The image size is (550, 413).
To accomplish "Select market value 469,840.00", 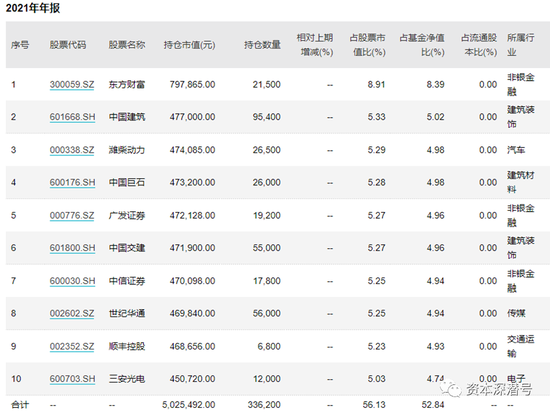I will pyautogui.click(x=193, y=313).
